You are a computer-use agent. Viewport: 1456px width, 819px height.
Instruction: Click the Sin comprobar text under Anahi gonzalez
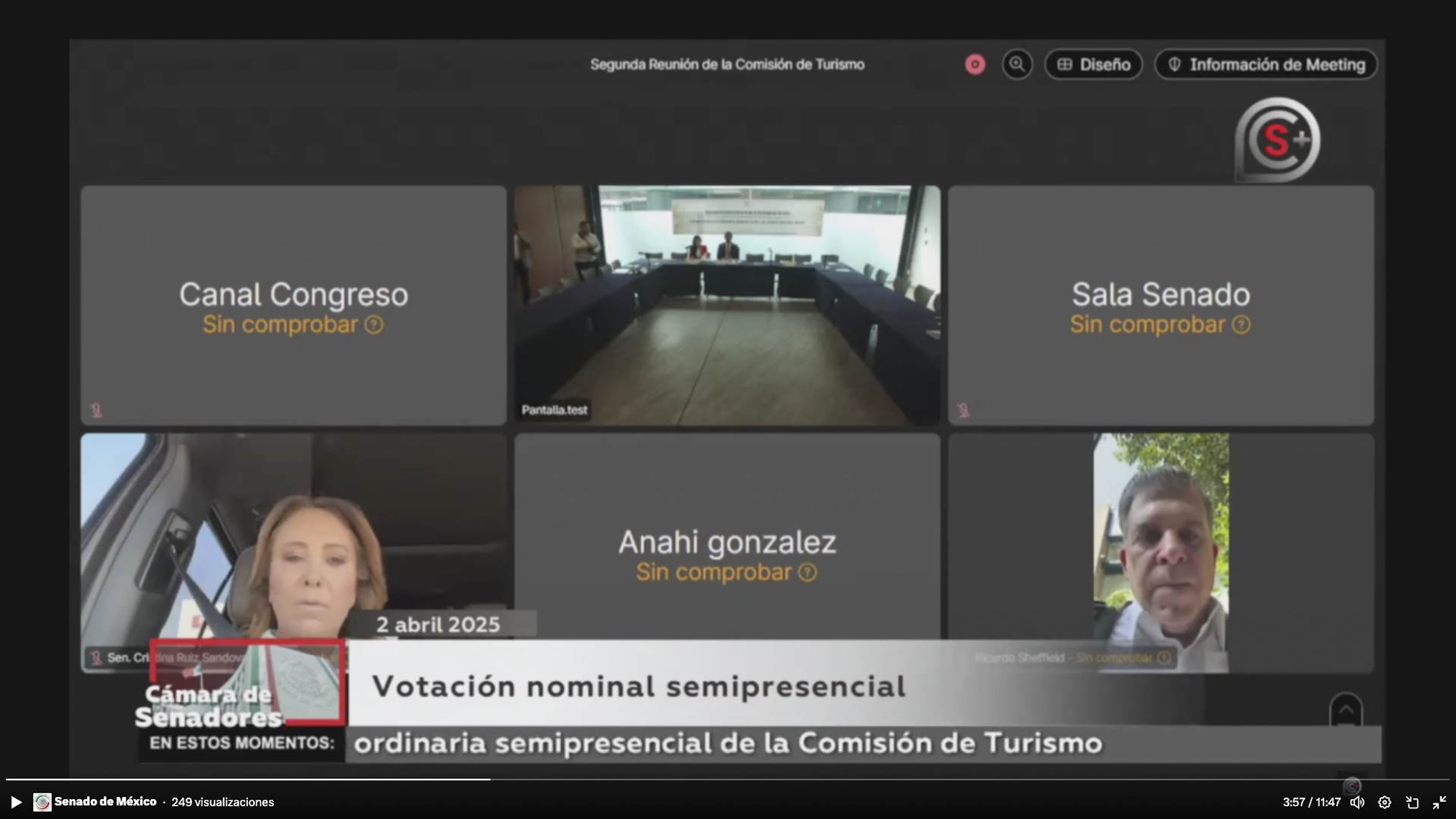coord(713,572)
